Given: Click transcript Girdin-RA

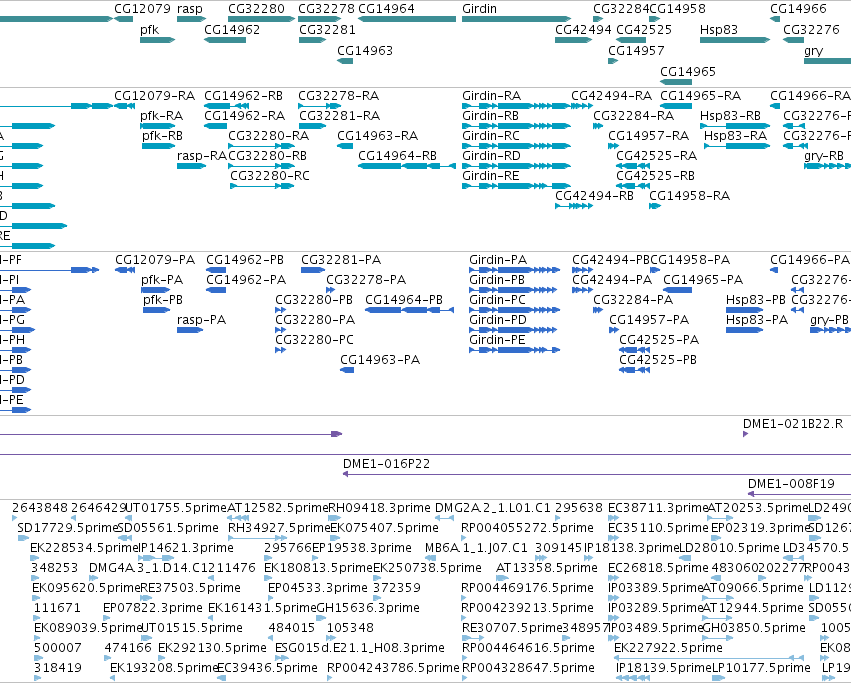Looking at the screenshot, I should coord(516,106).
